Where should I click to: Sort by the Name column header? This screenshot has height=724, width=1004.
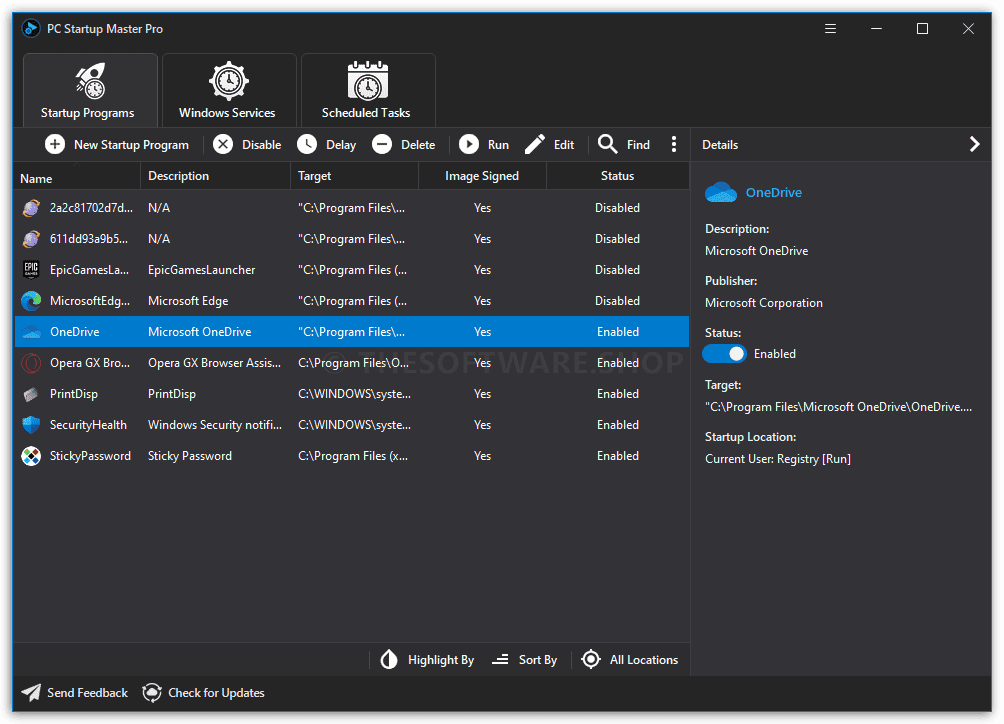77,177
